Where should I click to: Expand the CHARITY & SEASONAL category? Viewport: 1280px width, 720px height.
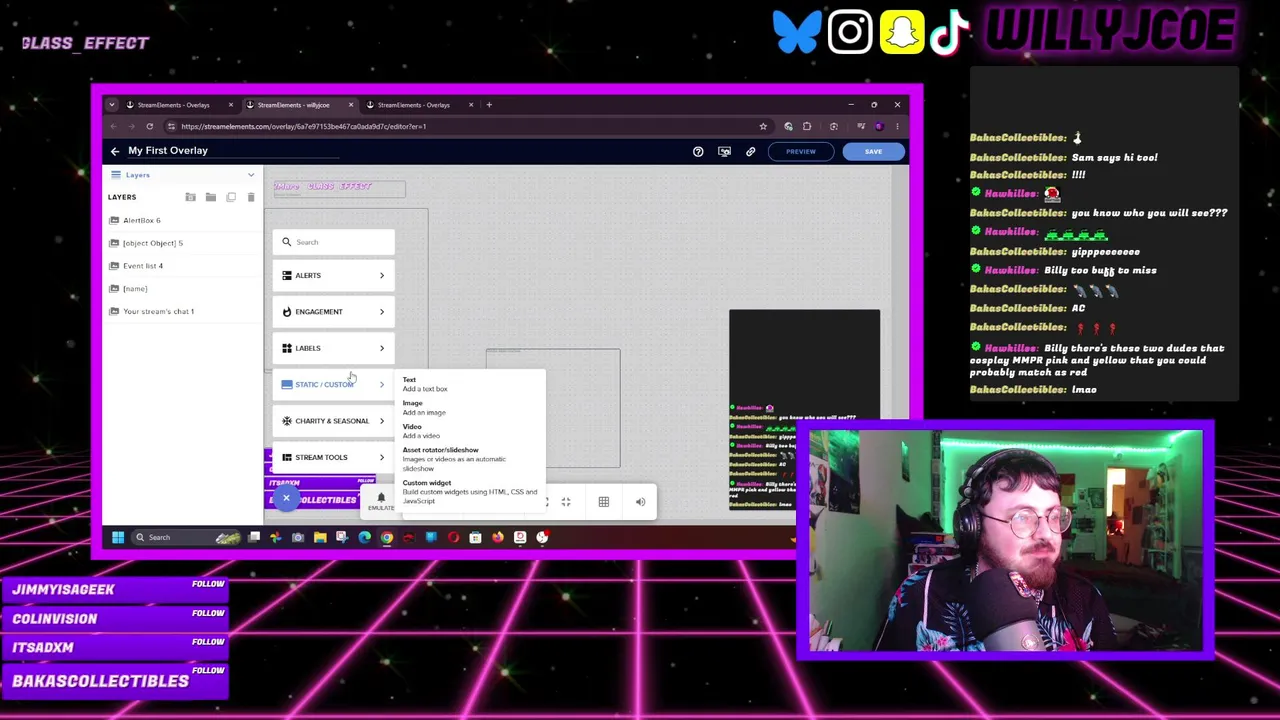click(x=334, y=421)
